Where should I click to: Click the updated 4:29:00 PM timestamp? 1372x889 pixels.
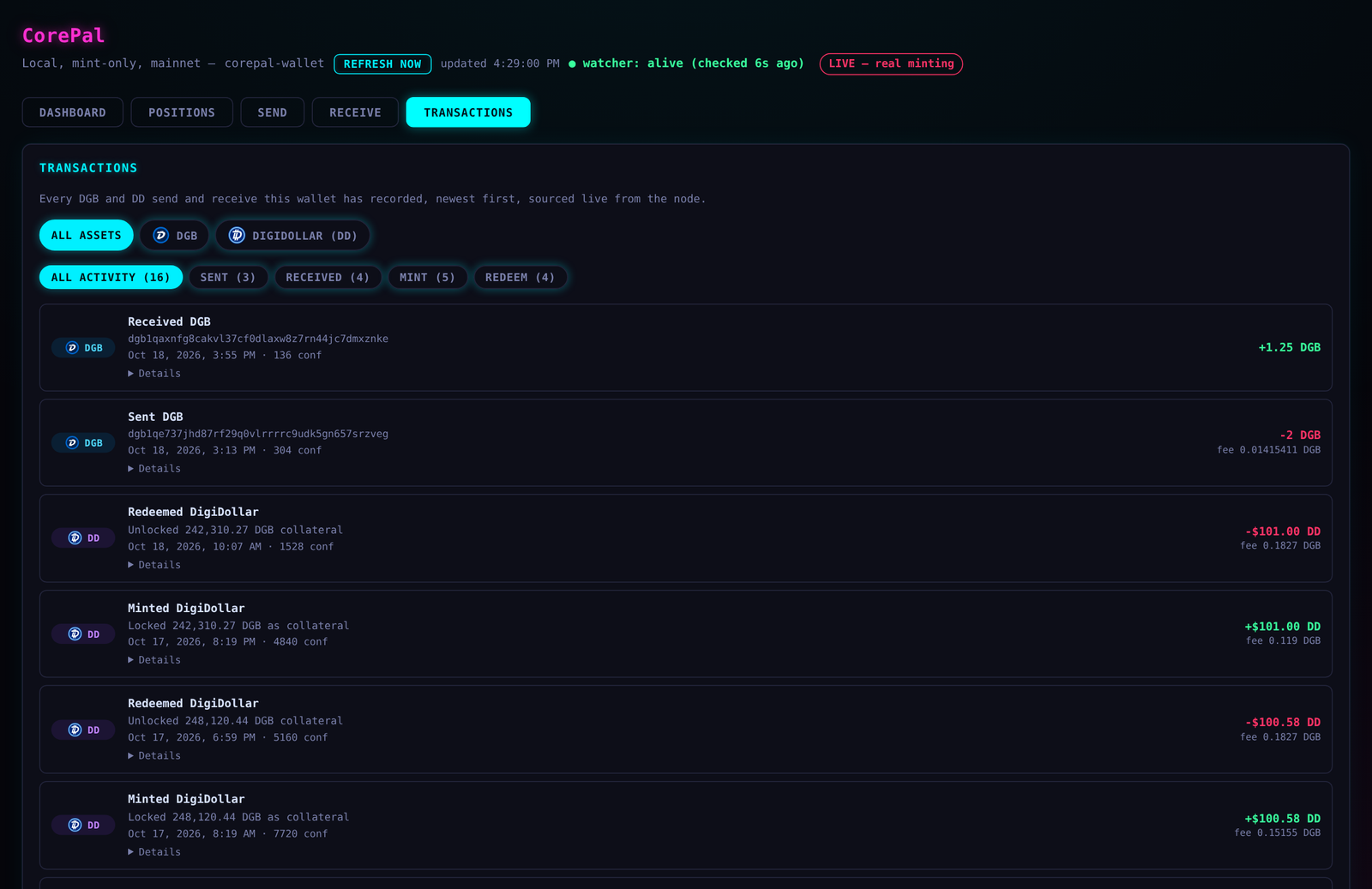(x=500, y=63)
